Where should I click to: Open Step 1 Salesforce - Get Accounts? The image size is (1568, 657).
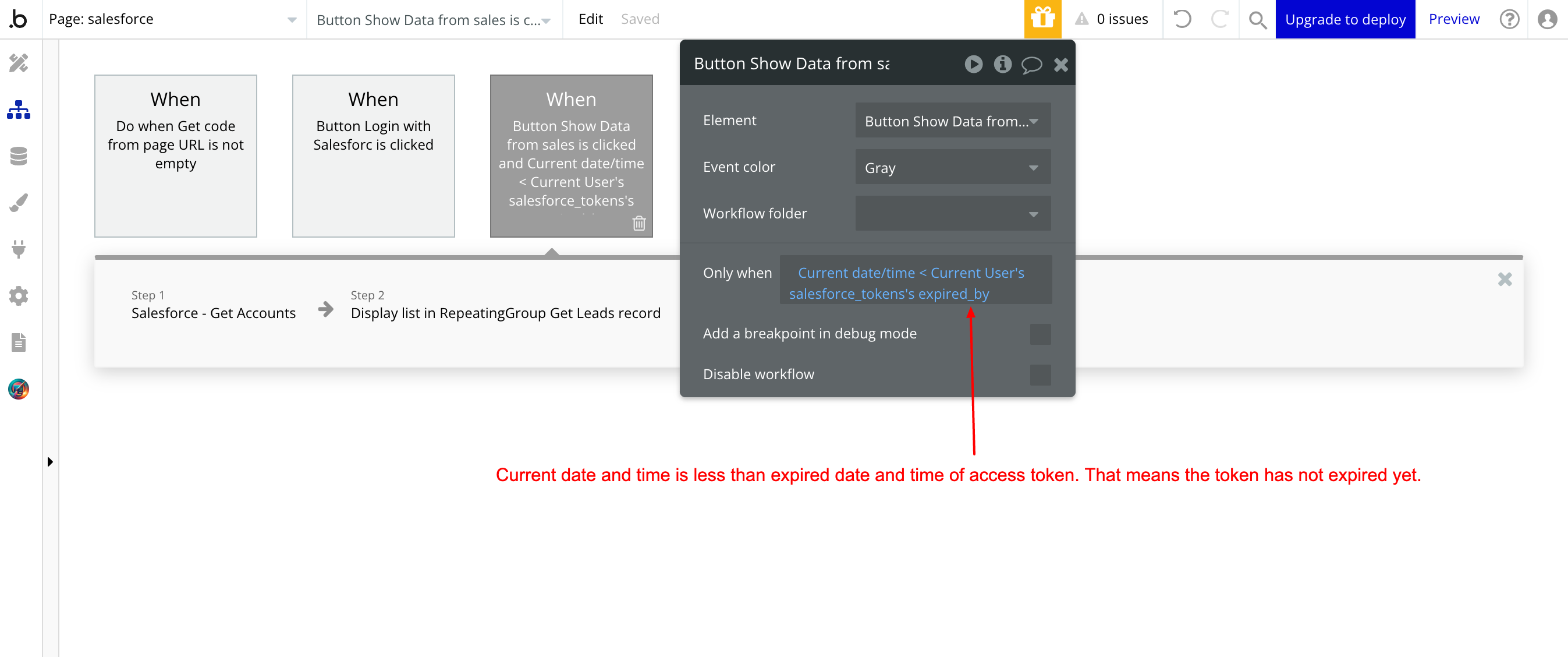[214, 305]
